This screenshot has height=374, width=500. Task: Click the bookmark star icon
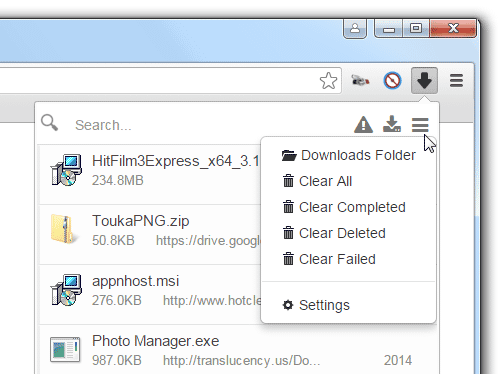tap(328, 81)
